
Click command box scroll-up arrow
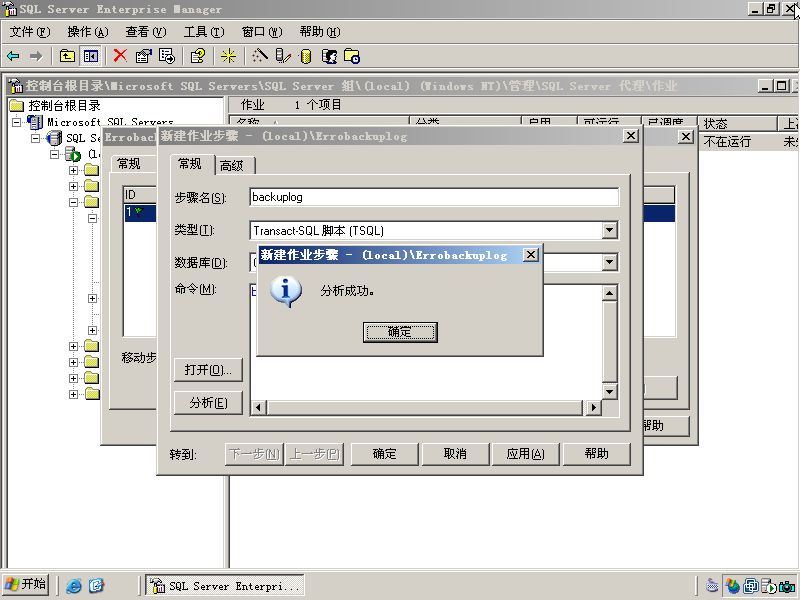point(610,293)
